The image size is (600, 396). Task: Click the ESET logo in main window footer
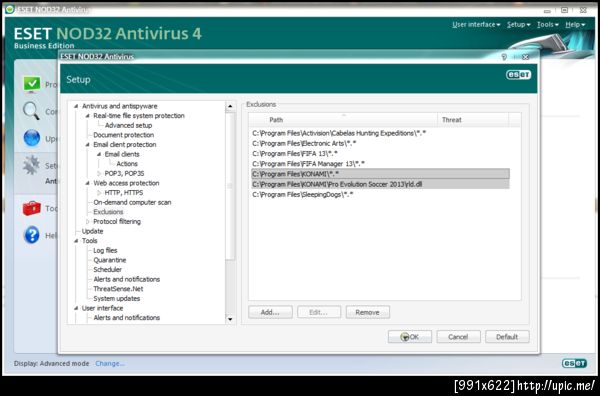574,363
